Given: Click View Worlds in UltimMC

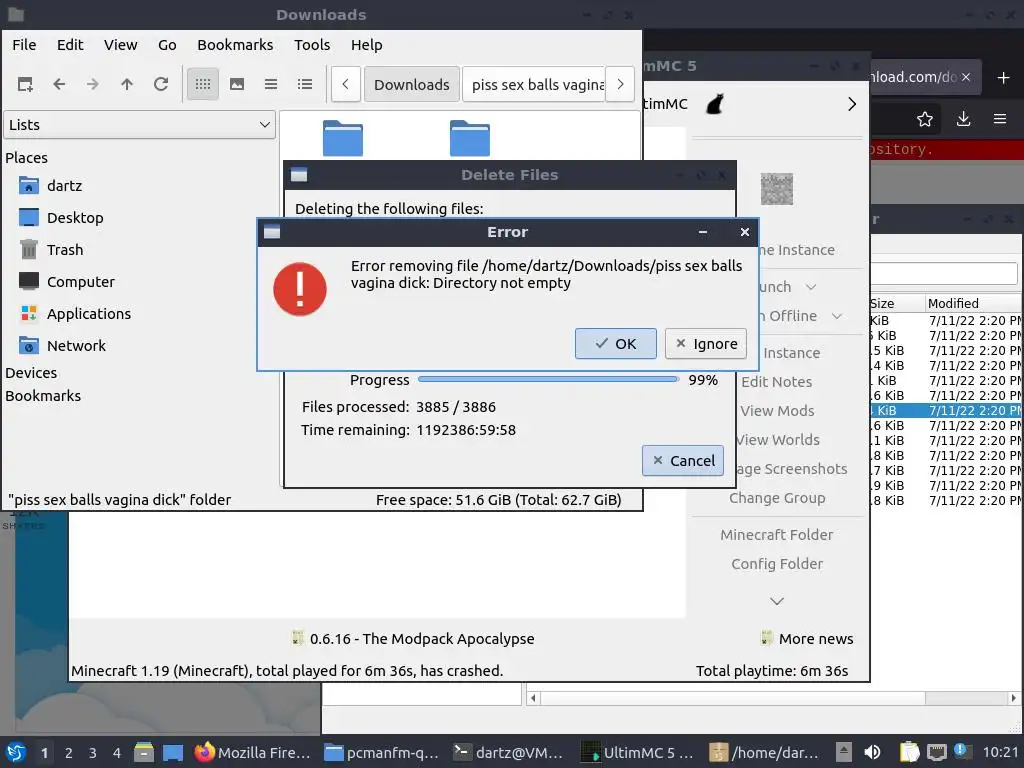Looking at the screenshot, I should [x=776, y=440].
